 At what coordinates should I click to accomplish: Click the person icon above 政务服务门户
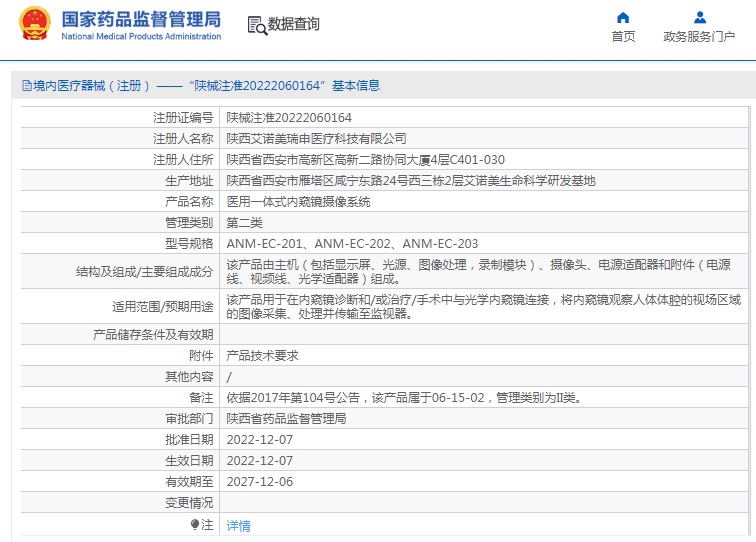(699, 17)
